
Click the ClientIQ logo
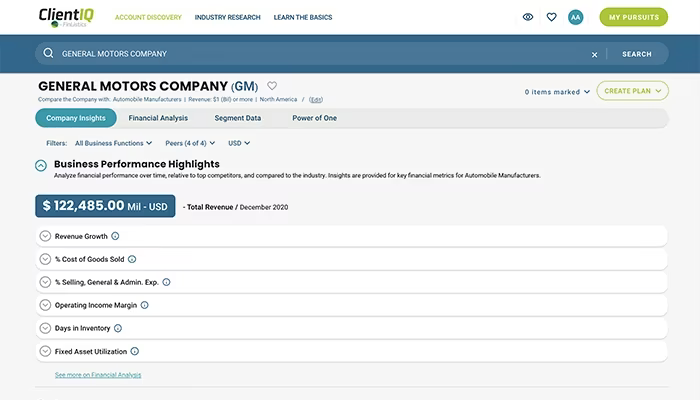66,17
